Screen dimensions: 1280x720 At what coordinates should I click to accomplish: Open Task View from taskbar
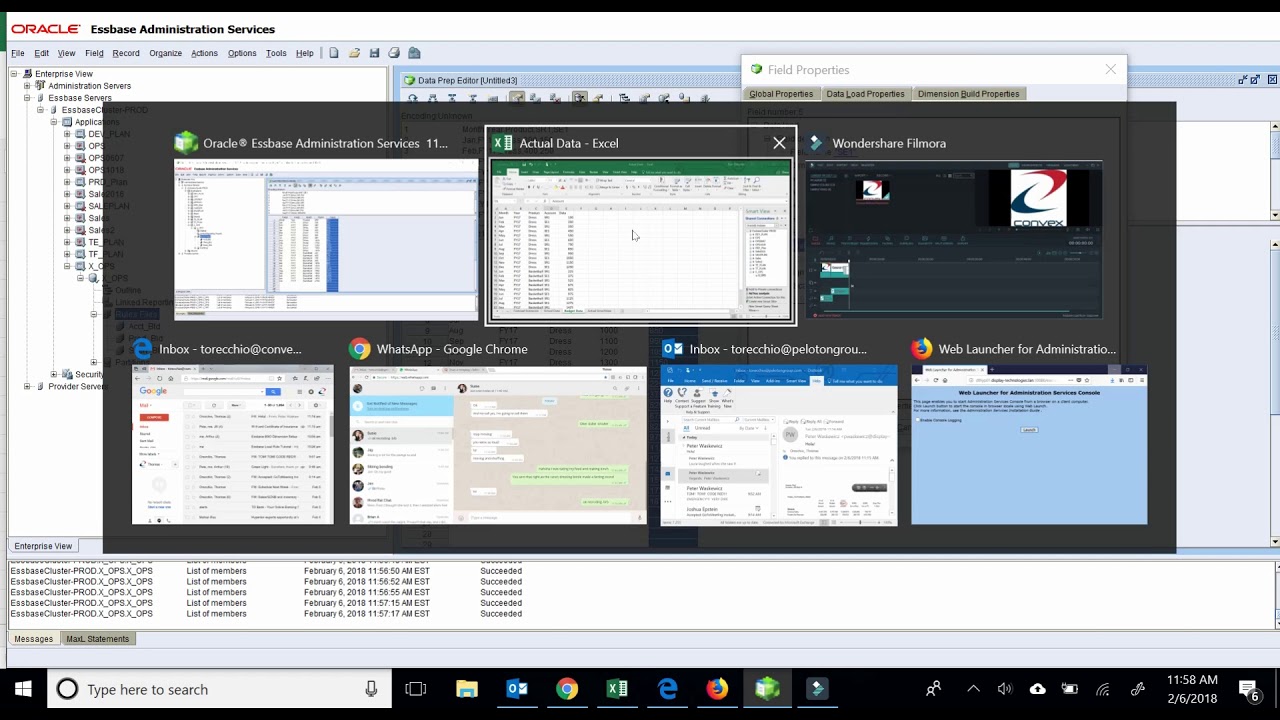[x=416, y=689]
